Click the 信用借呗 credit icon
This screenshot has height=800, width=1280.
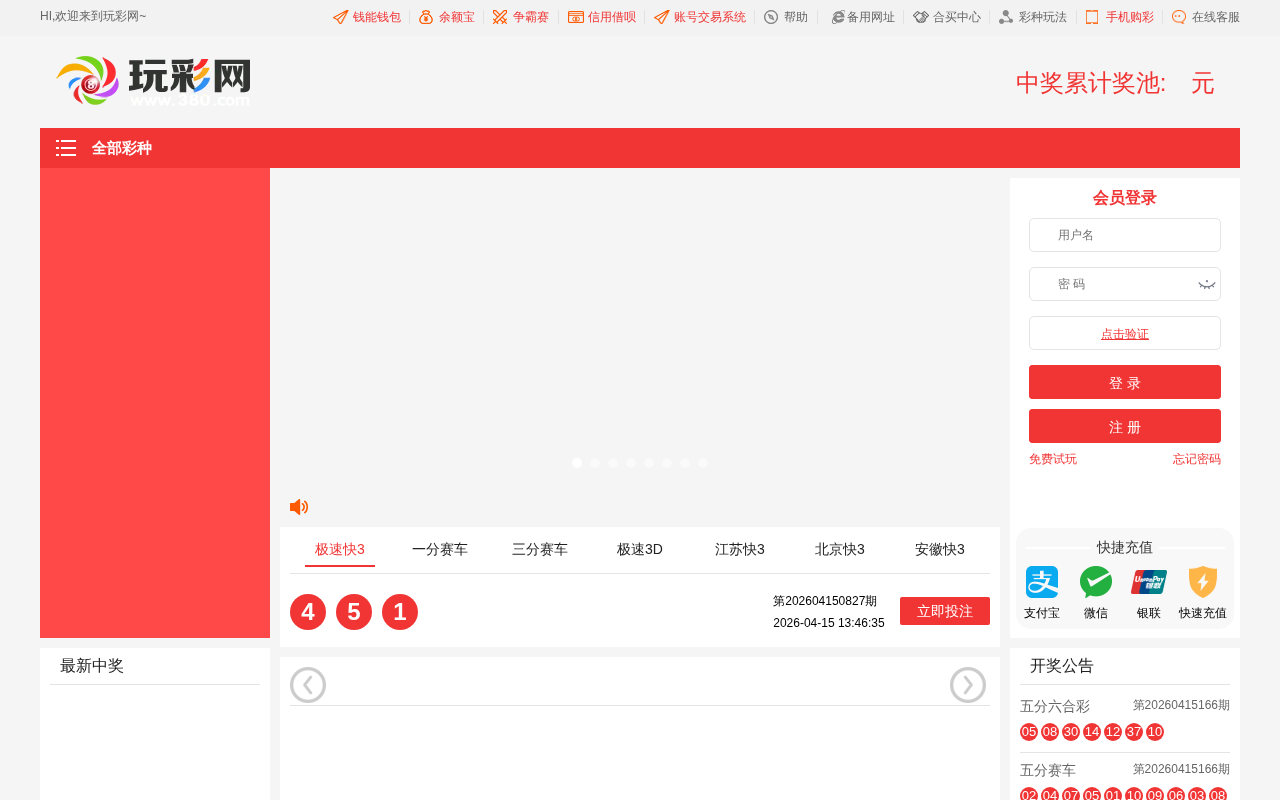tap(576, 17)
